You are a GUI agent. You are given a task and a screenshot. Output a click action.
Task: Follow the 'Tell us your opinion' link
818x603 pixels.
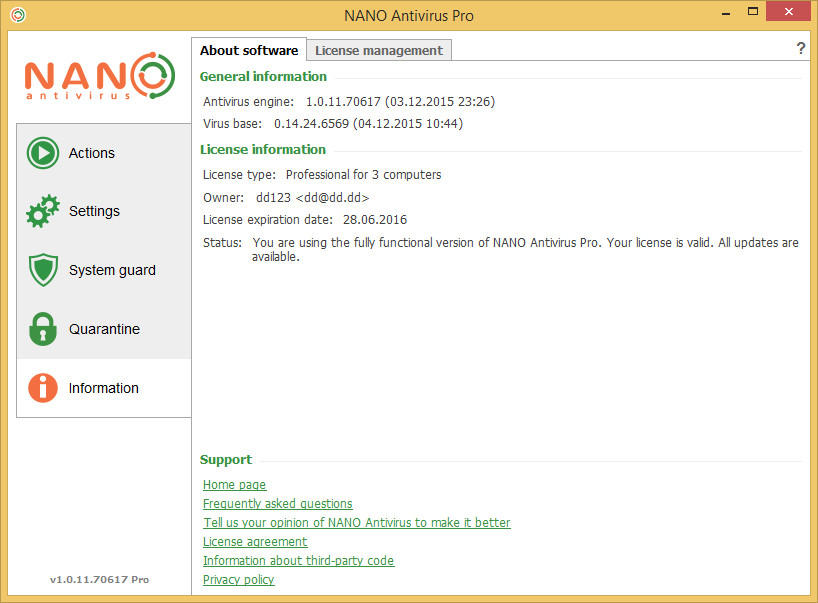coord(357,523)
